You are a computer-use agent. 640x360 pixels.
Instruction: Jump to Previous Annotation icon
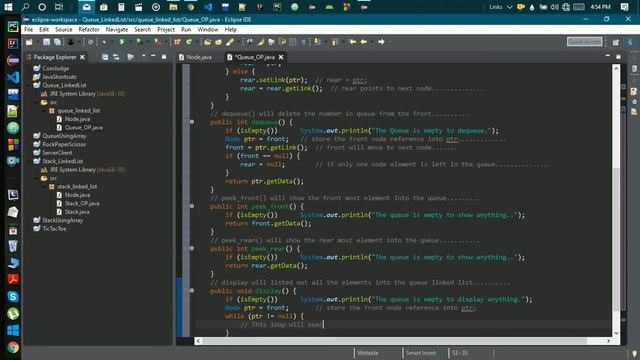point(335,42)
